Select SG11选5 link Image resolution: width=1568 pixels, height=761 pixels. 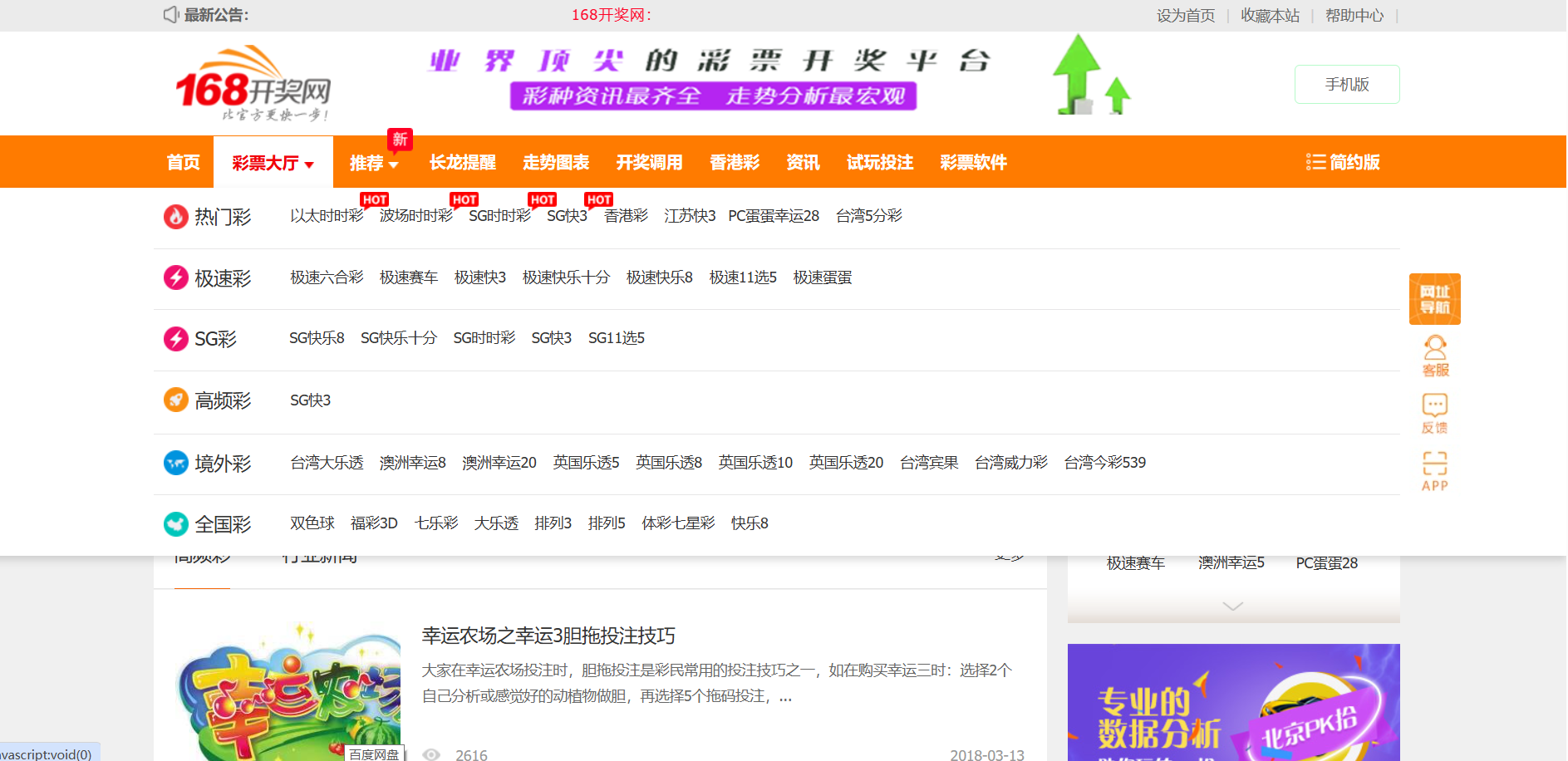pos(617,338)
